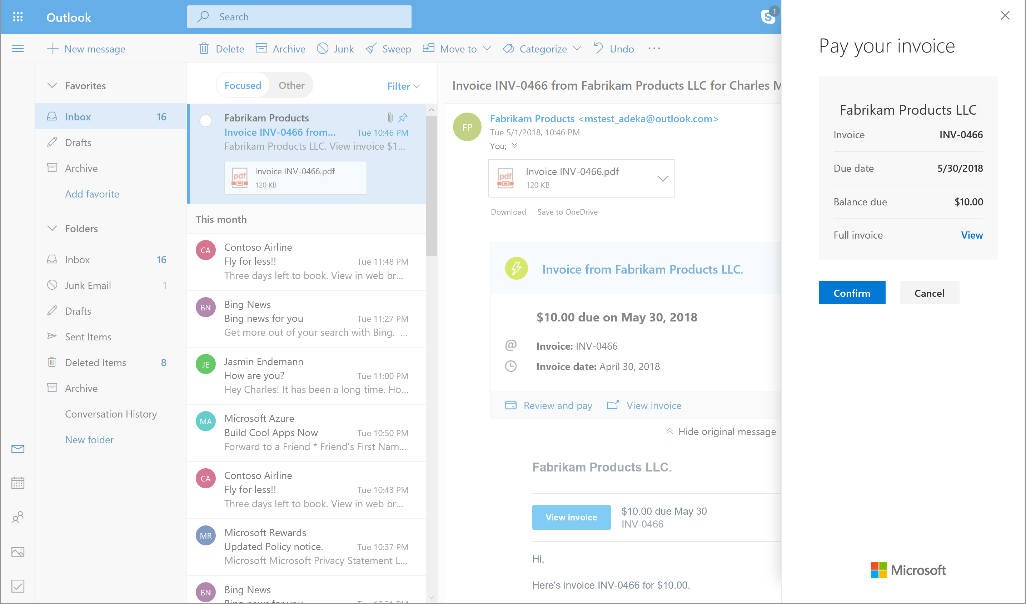View the full invoice
Image resolution: width=1026 pixels, height=604 pixels.
971,235
